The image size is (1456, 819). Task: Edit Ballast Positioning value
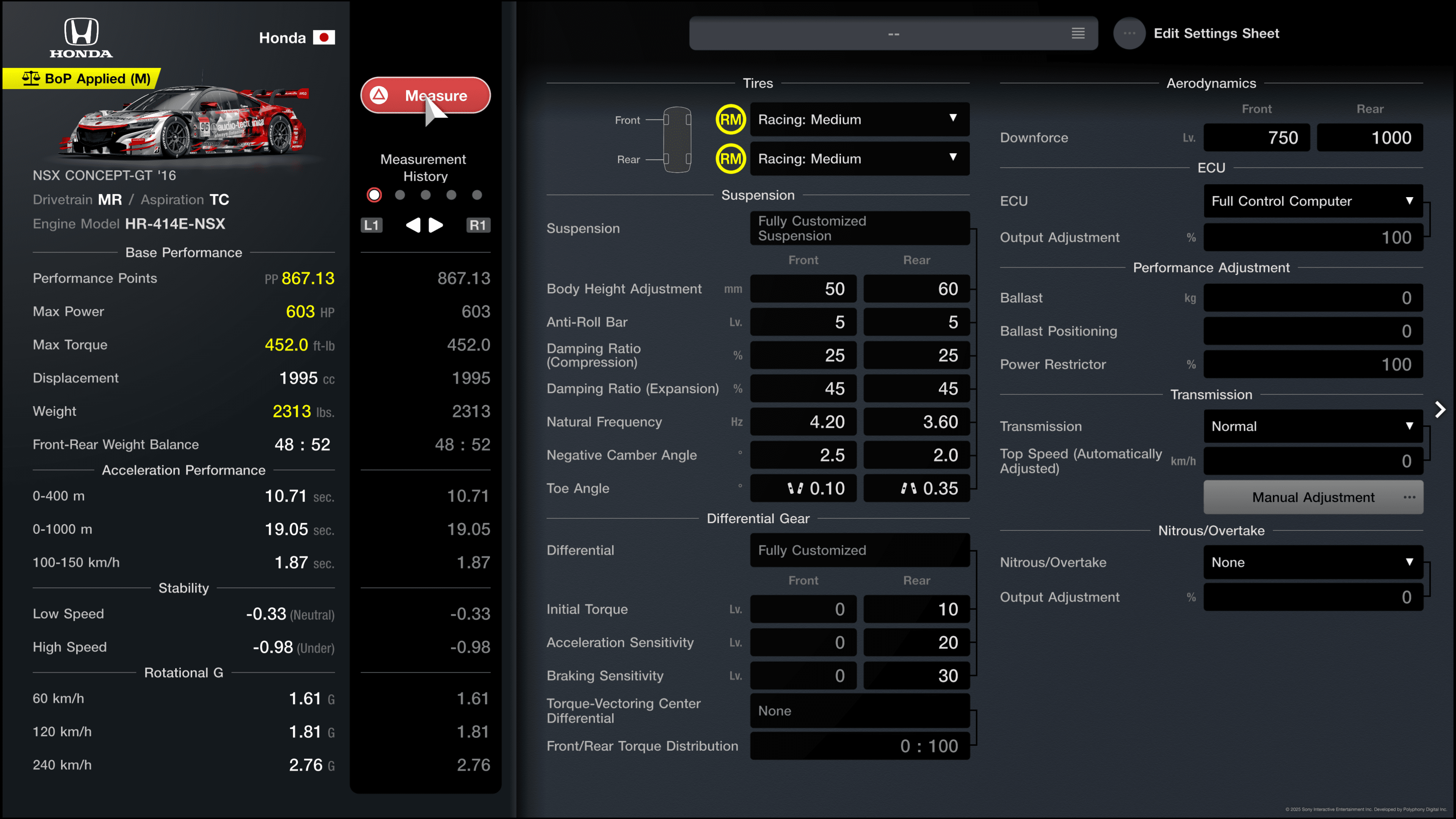(x=1313, y=331)
